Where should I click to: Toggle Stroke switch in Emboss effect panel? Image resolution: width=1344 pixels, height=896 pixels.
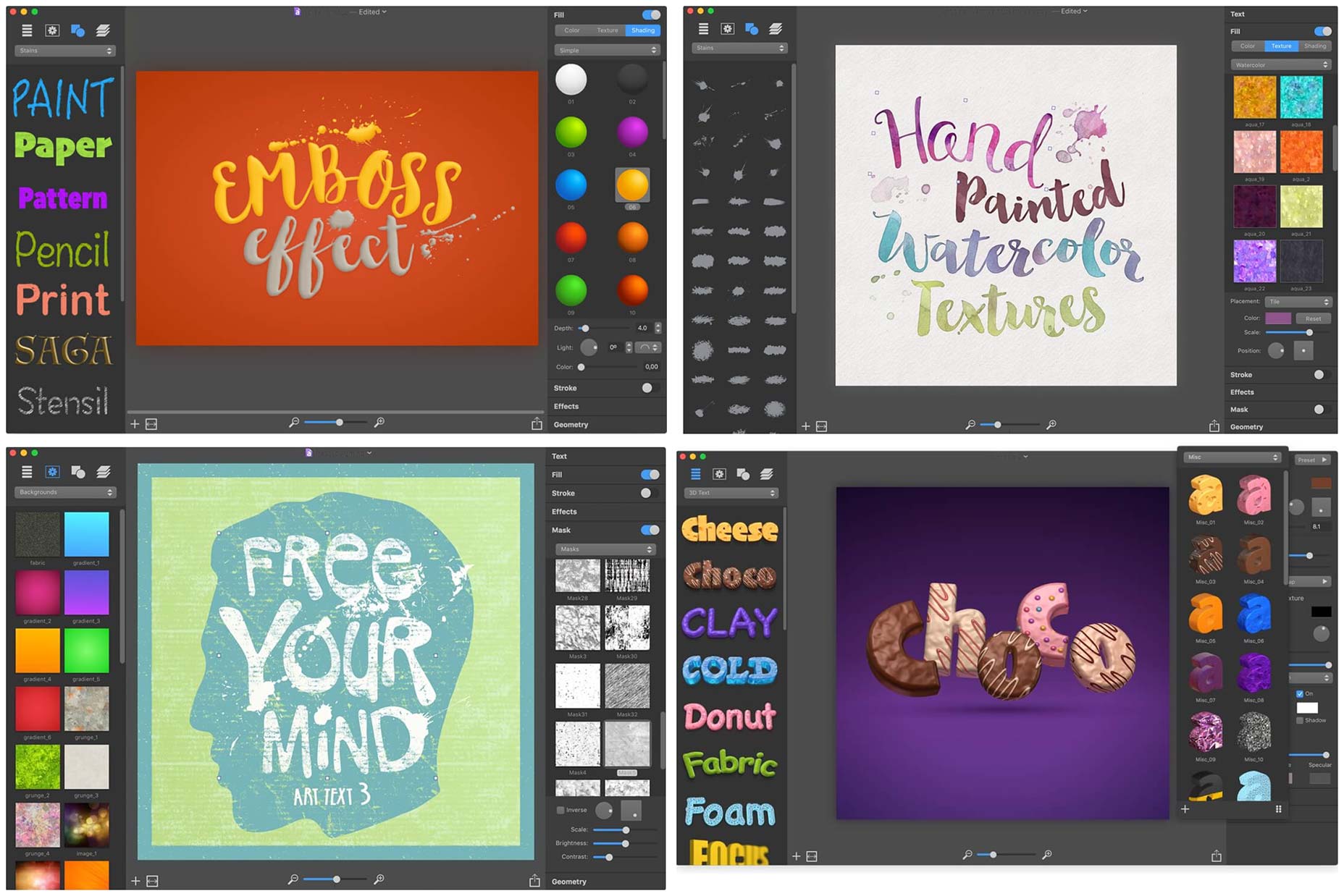click(647, 388)
